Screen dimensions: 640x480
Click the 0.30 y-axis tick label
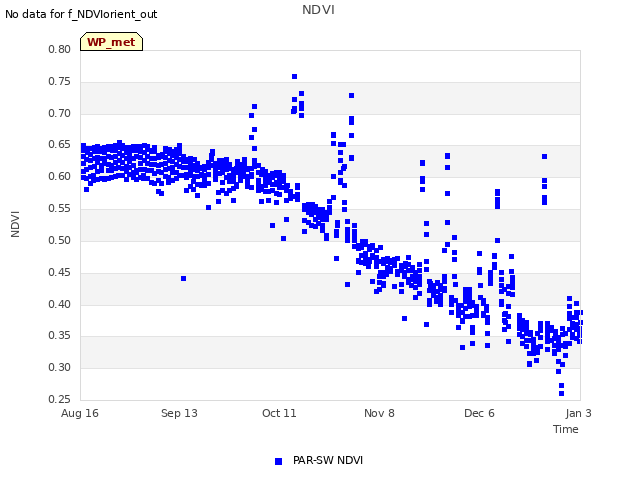click(x=60, y=367)
